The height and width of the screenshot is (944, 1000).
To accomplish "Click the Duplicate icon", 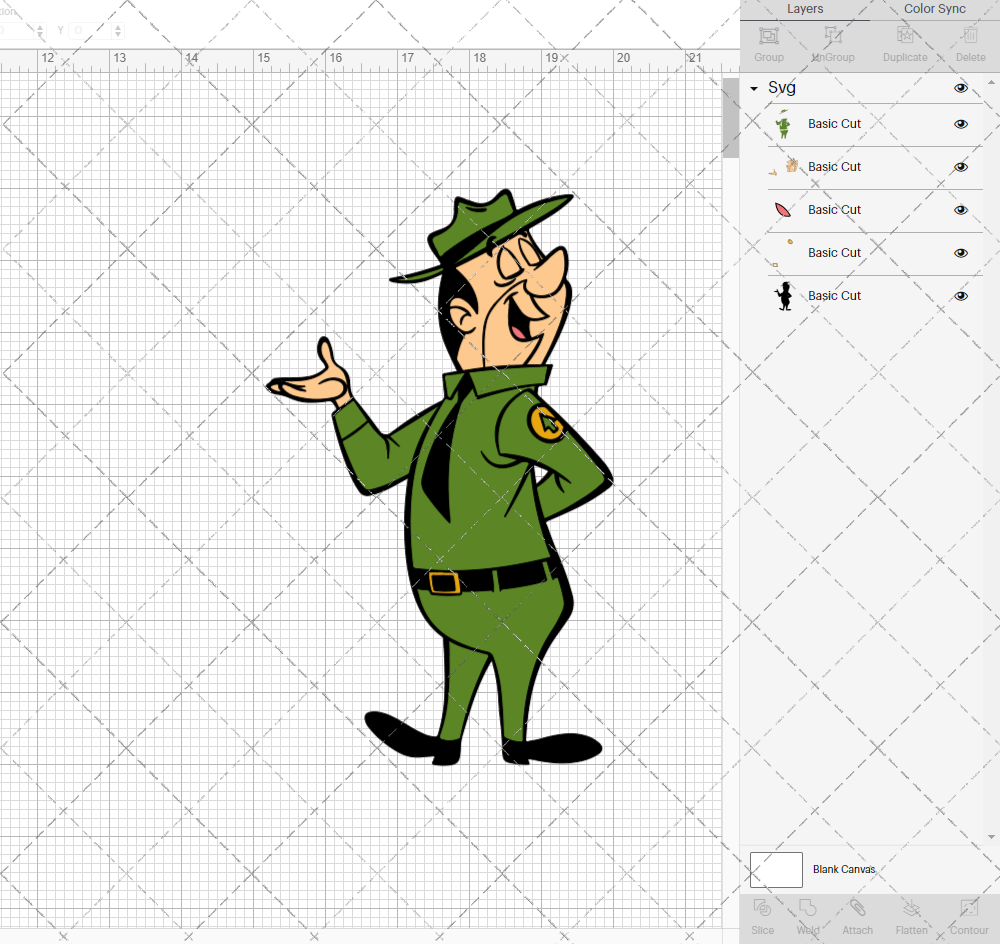I will (905, 35).
